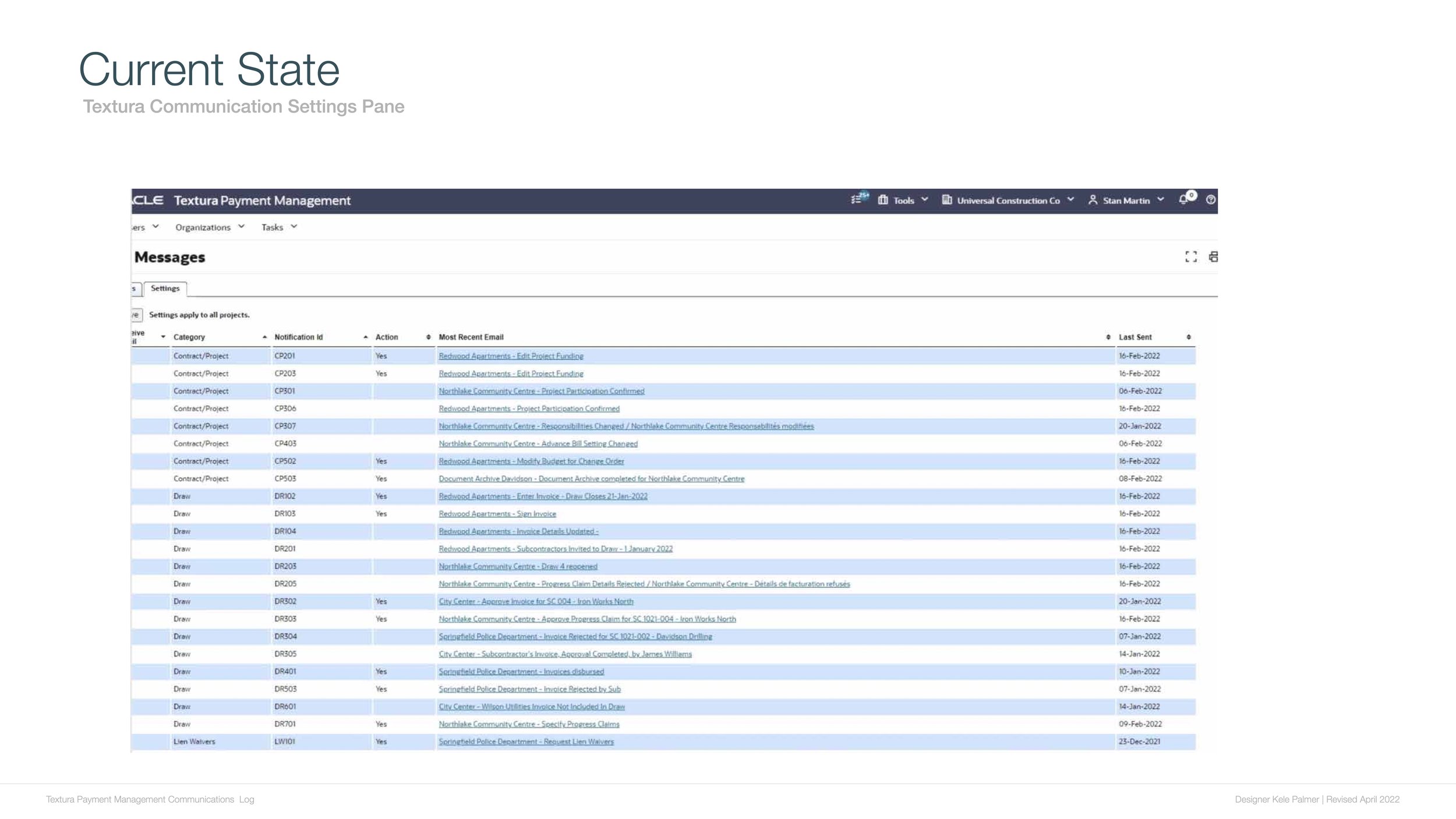Click the 10-Jan-2022 last sent date
Screen dimensions: 1456x819
pos(1139,671)
